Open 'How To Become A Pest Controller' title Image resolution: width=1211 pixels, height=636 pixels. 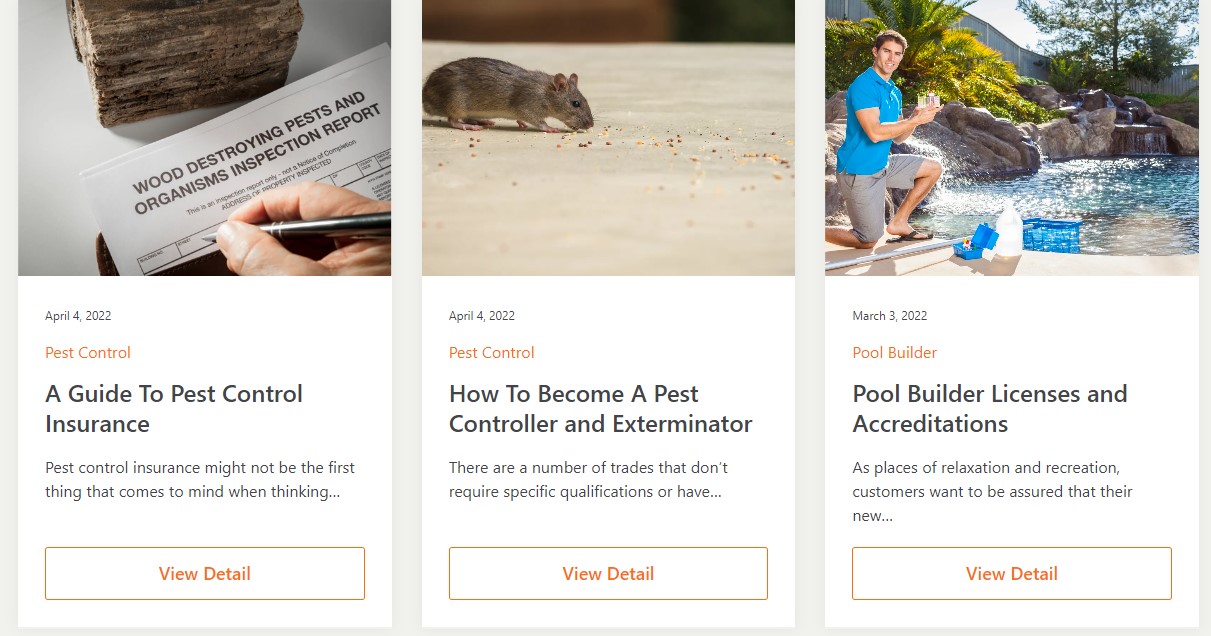click(601, 409)
